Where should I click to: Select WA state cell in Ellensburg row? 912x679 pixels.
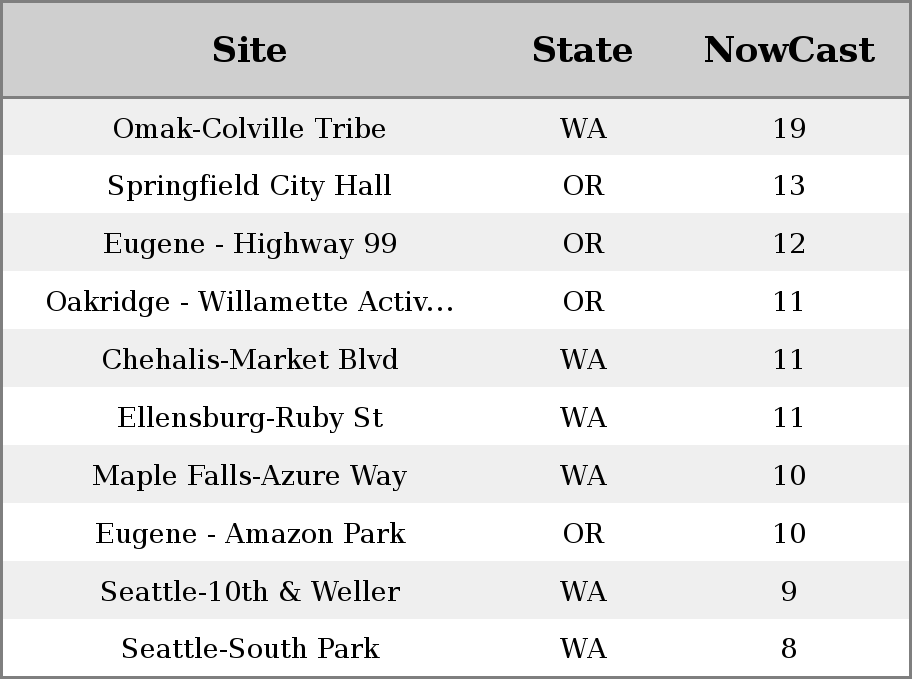click(x=582, y=418)
